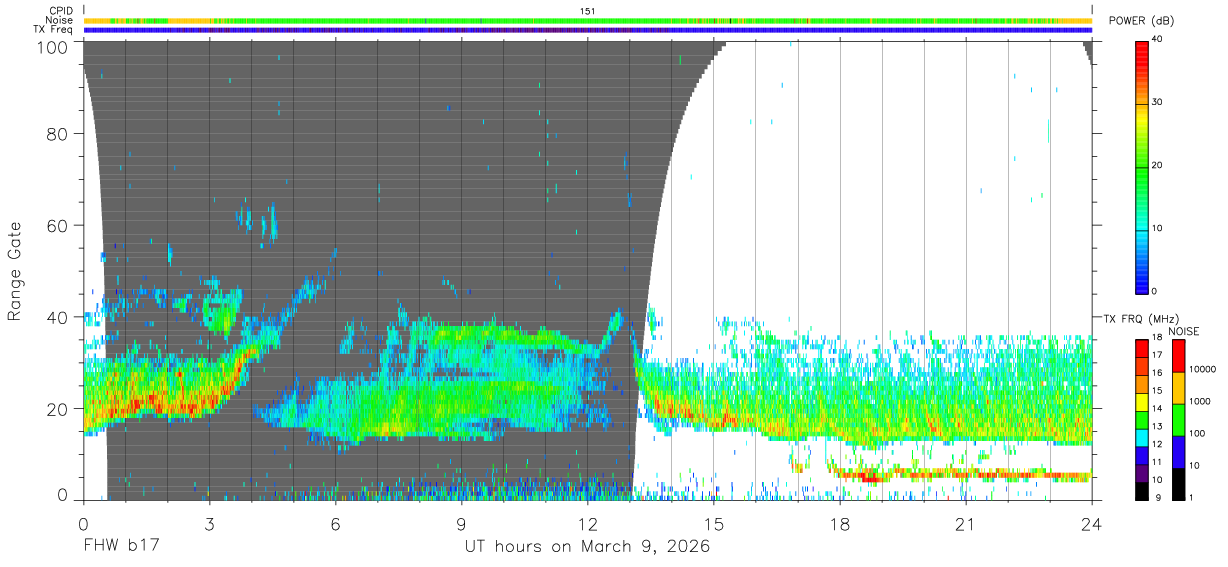The height and width of the screenshot is (567, 1228).
Task: Select the black bottom segment of NOISE scale
Action: 1179,483
